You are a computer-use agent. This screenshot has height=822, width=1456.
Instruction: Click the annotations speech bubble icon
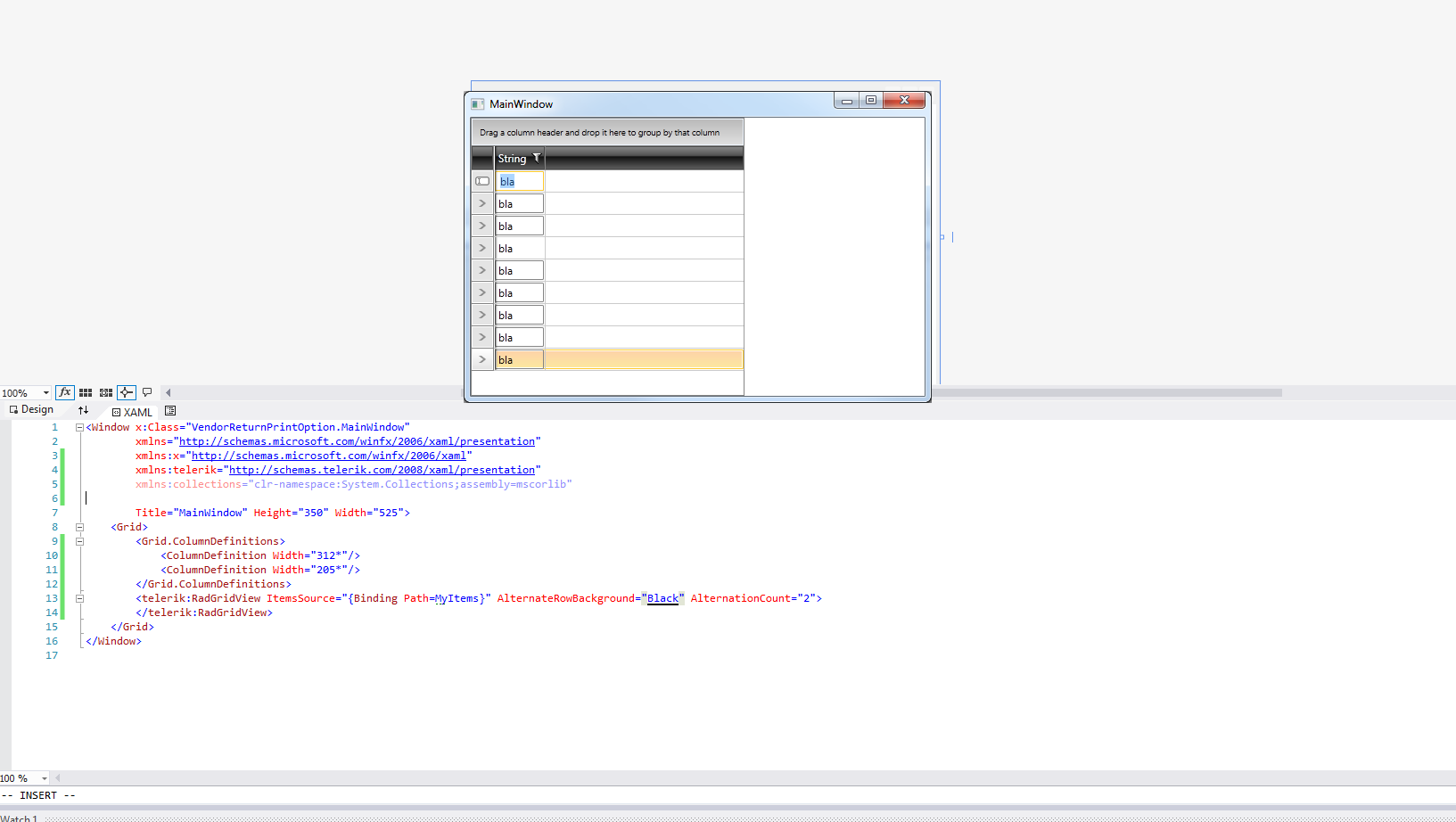point(147,392)
